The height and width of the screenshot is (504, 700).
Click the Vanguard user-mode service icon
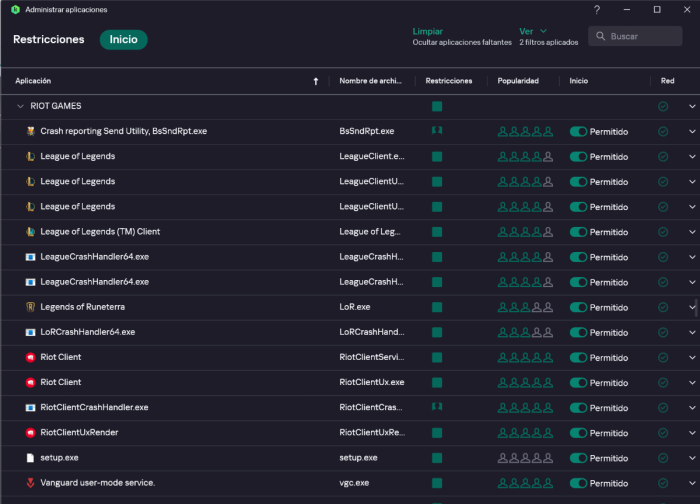coord(31,482)
